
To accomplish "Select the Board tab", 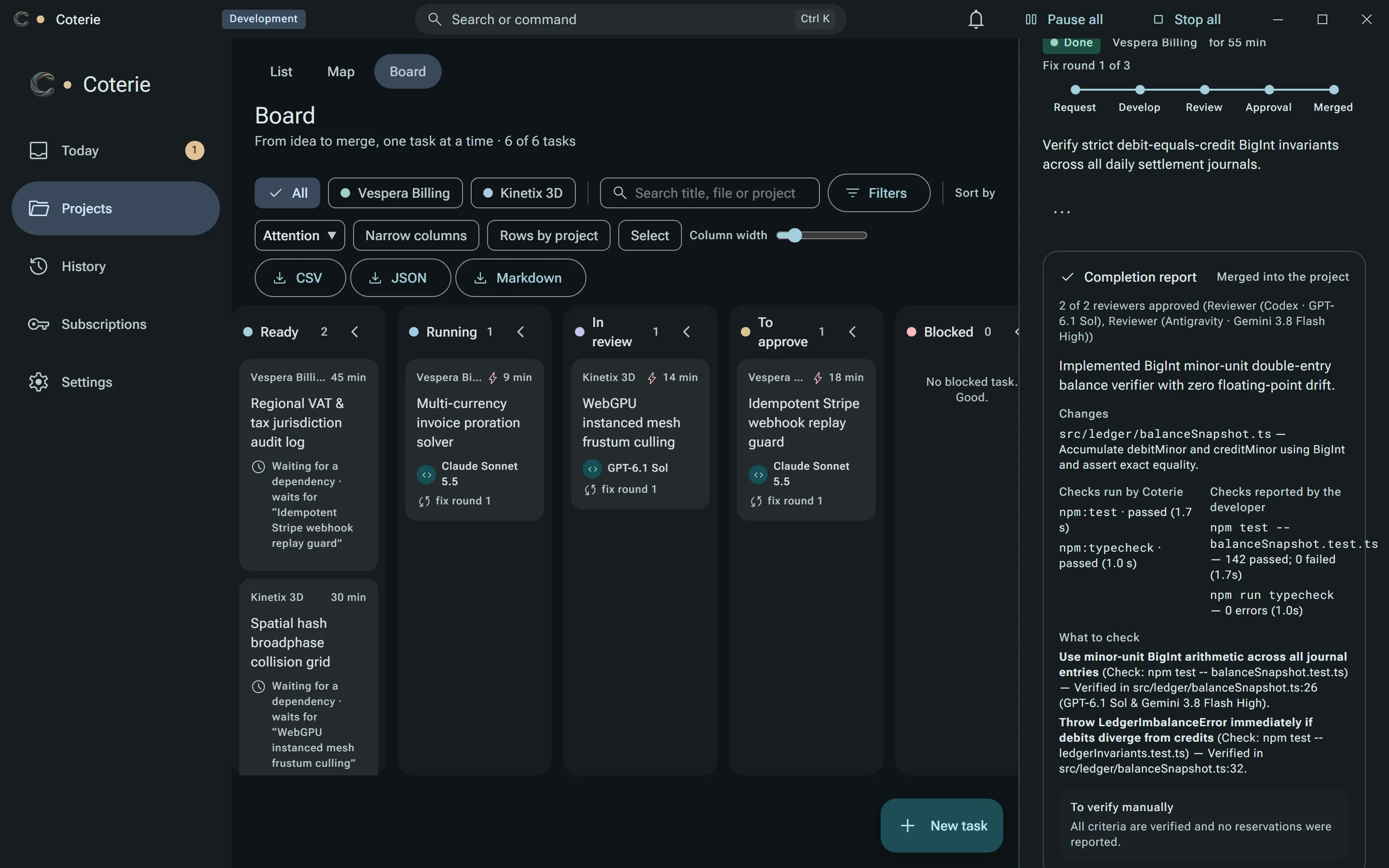I will coord(408,71).
